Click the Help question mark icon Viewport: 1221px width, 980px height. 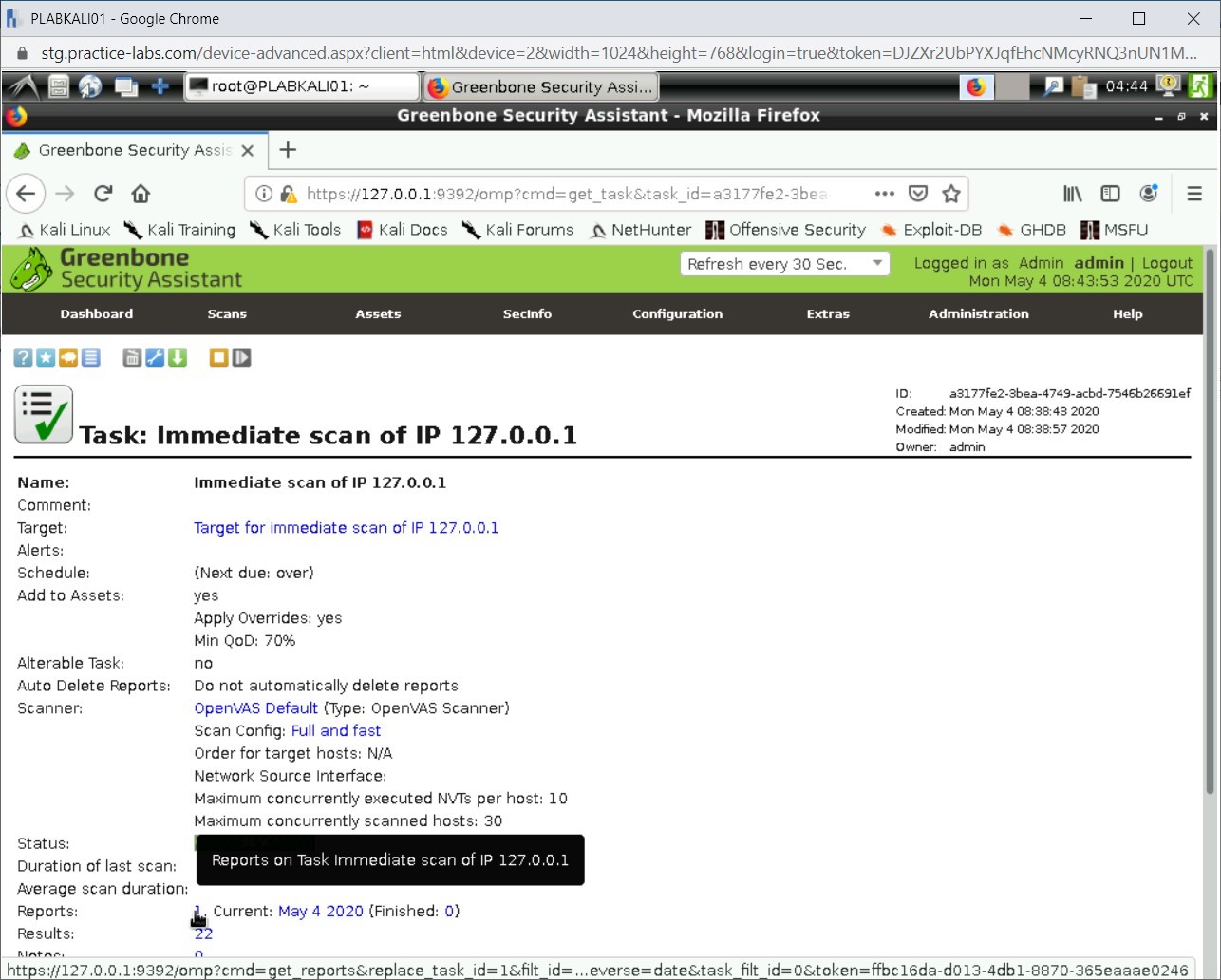point(23,358)
